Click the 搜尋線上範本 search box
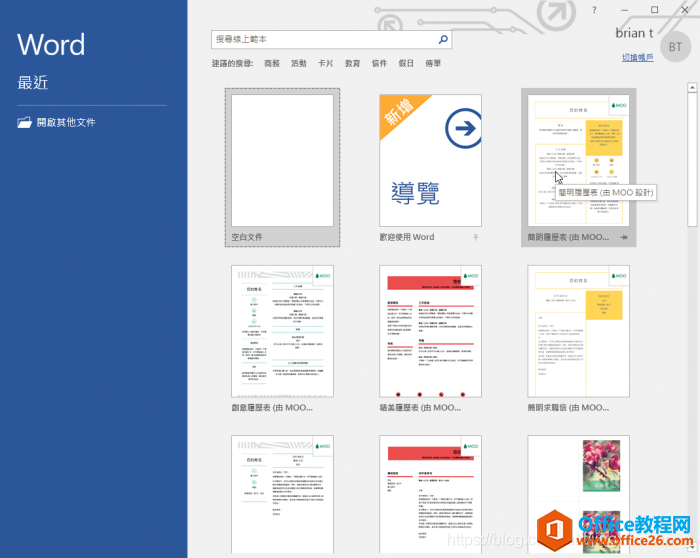The image size is (700, 558). pos(331,39)
